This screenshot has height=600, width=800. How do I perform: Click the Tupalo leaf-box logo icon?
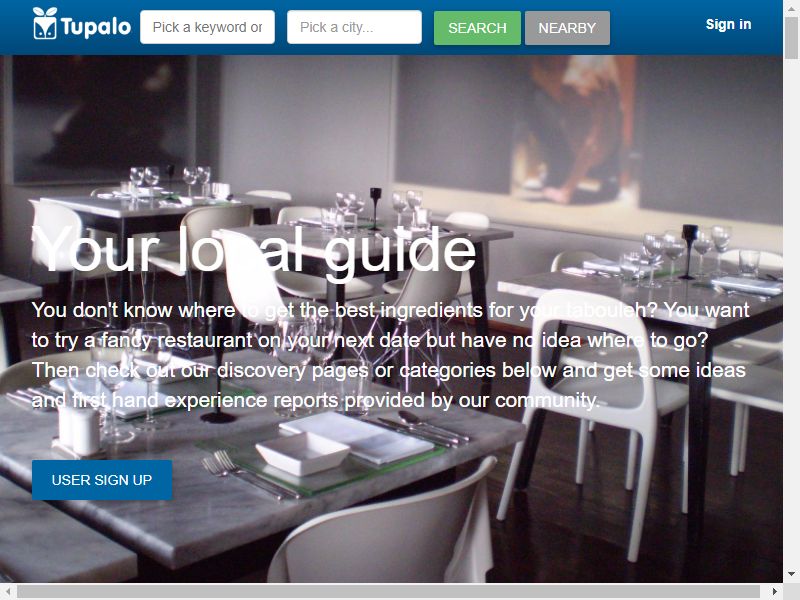(44, 23)
